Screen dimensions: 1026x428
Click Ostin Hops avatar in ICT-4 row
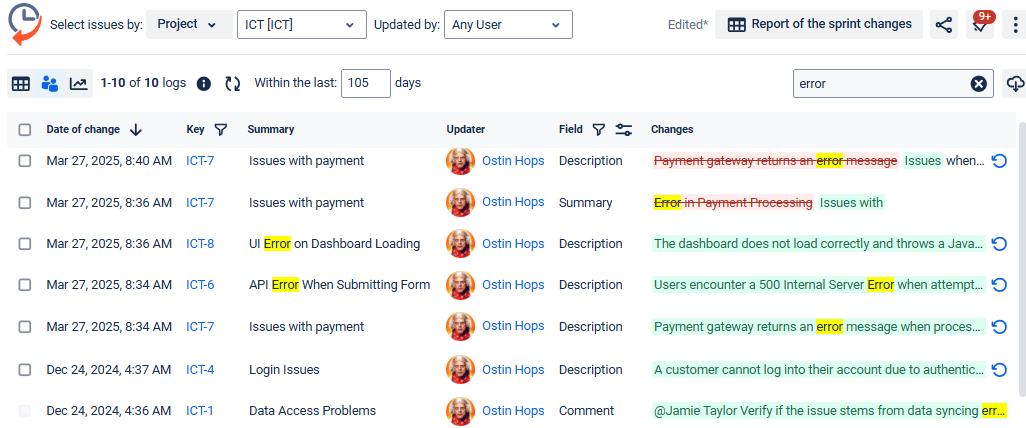click(x=460, y=369)
